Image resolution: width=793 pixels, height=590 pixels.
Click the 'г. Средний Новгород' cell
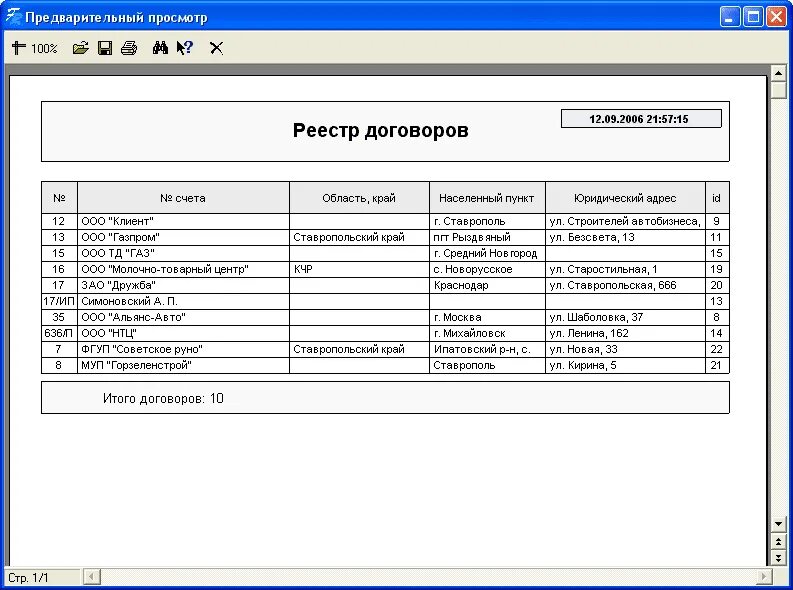click(487, 253)
